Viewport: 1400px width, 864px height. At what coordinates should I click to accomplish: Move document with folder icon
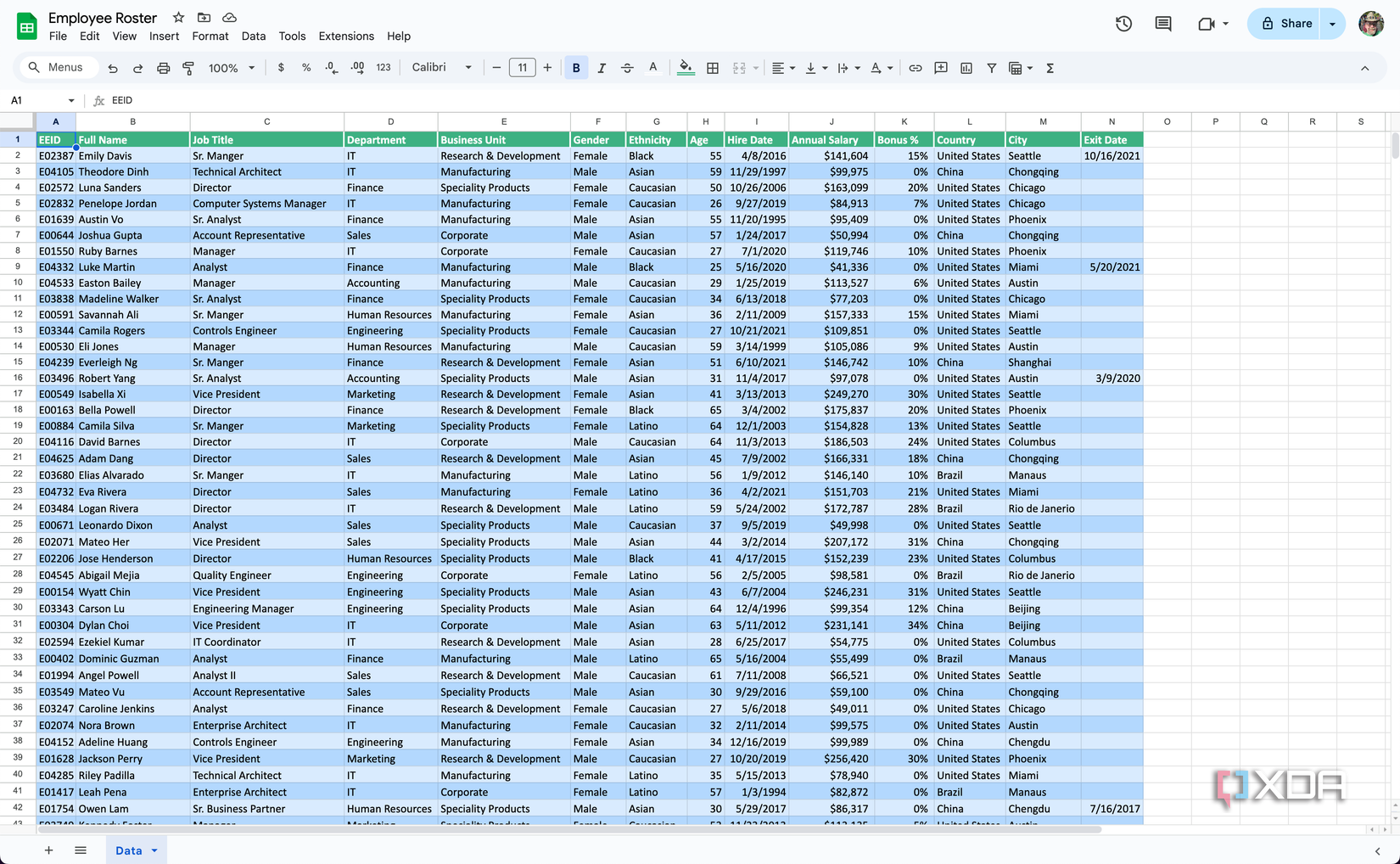click(x=204, y=17)
